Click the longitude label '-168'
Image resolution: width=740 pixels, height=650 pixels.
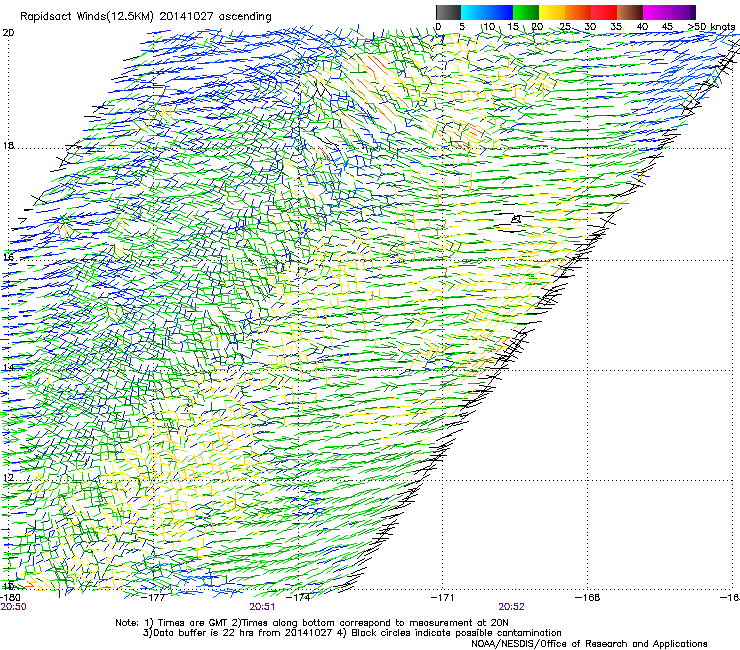coord(588,598)
